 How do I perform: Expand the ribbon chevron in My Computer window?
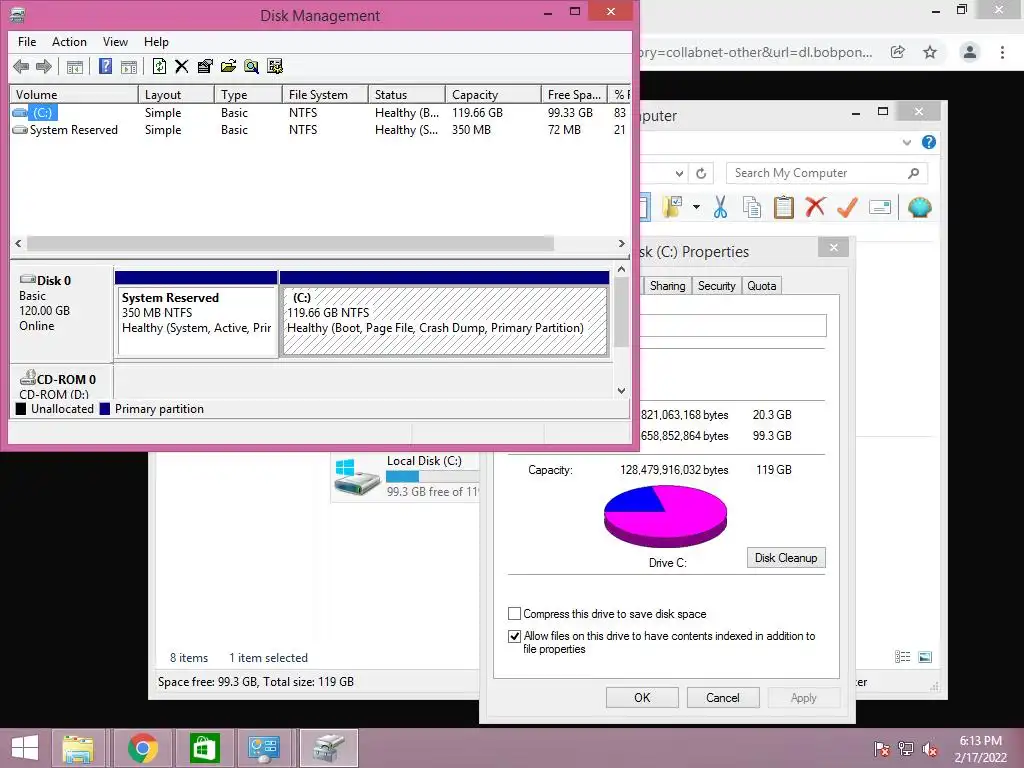[x=906, y=142]
